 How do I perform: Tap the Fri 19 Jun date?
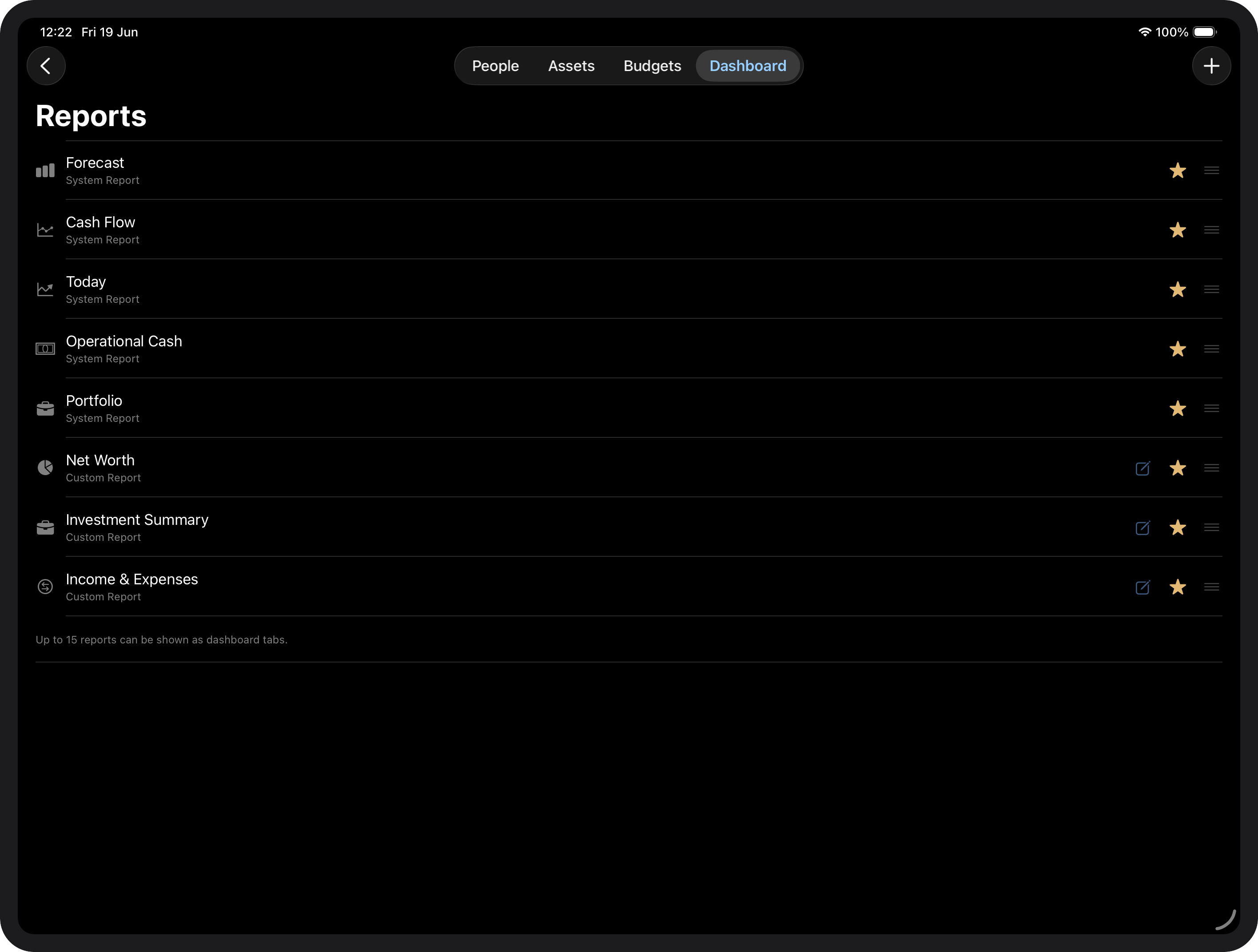[x=110, y=32]
